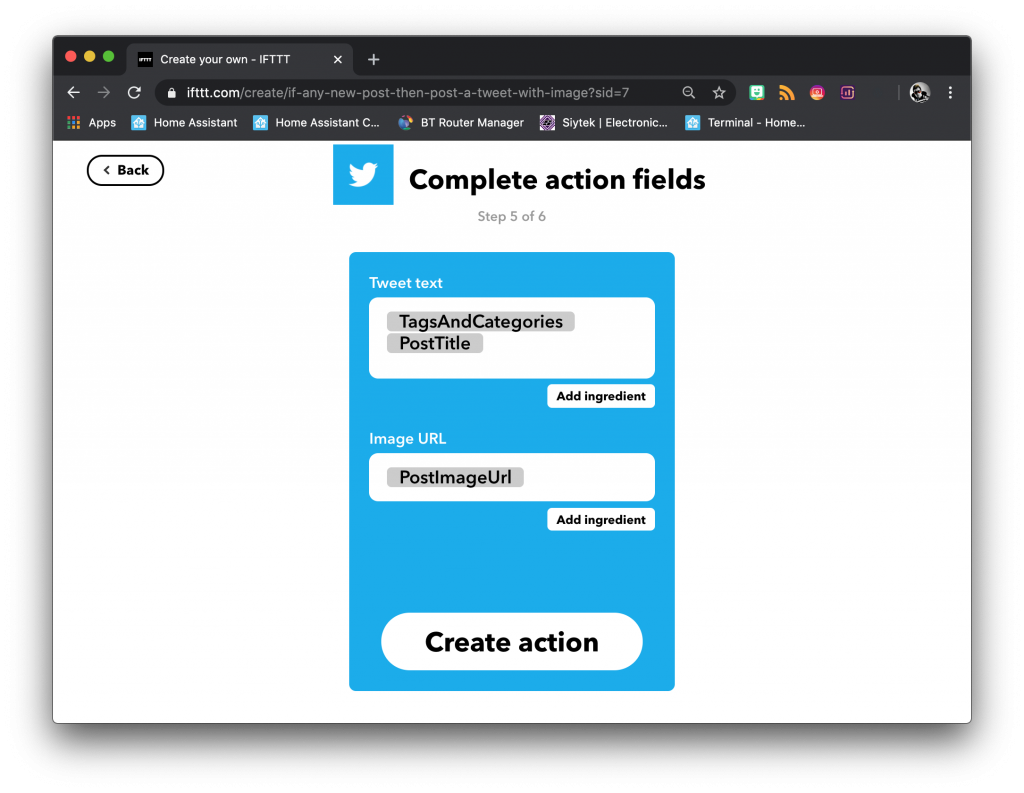Select the PostImageUrl ingredient chip
1024x793 pixels.
pos(455,477)
